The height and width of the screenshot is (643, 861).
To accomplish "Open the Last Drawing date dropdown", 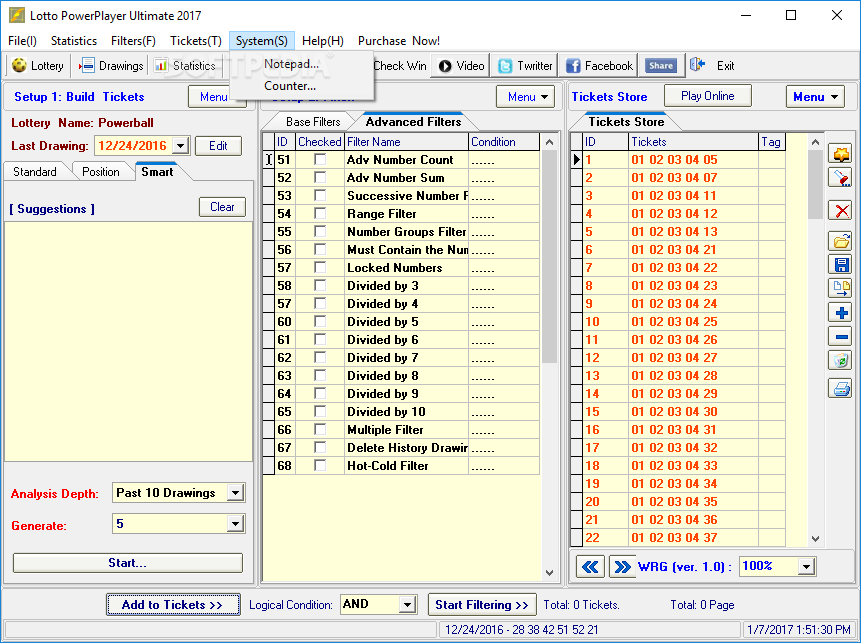I will pos(180,146).
